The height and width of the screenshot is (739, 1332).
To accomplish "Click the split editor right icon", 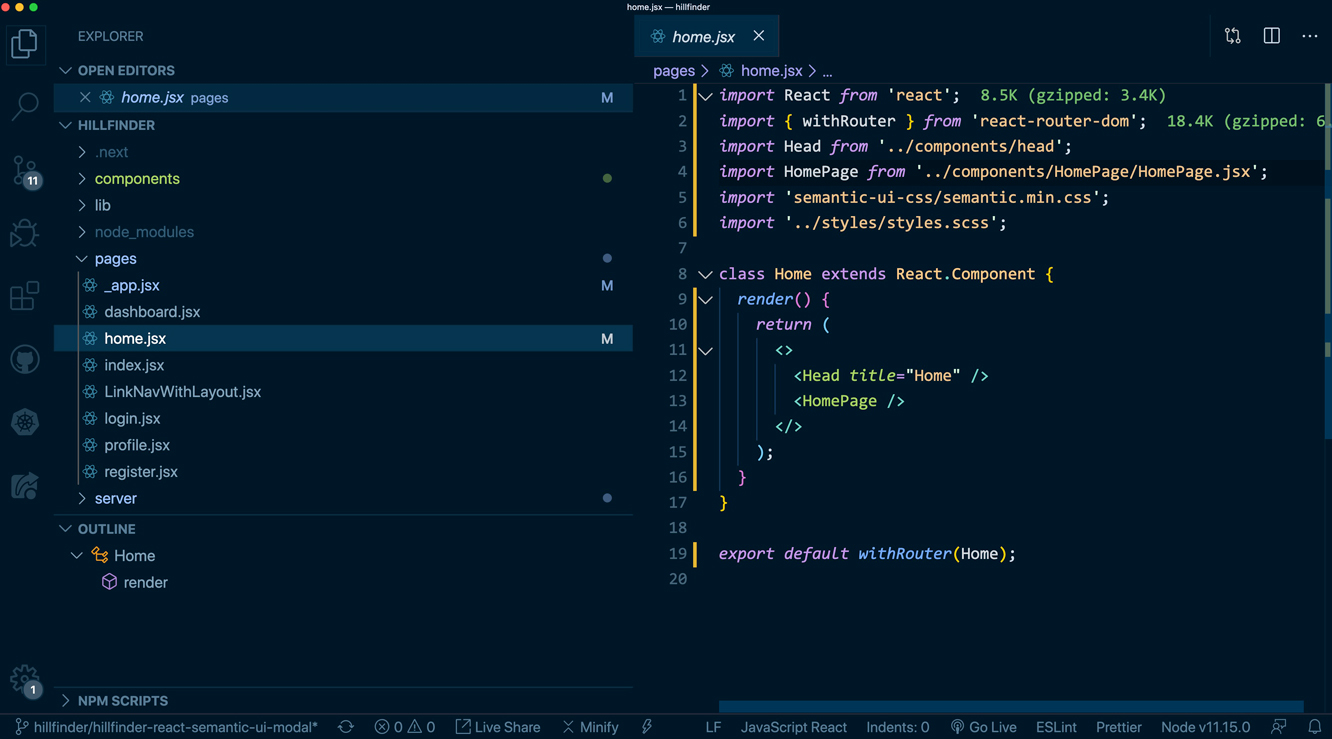I will coord(1271,36).
